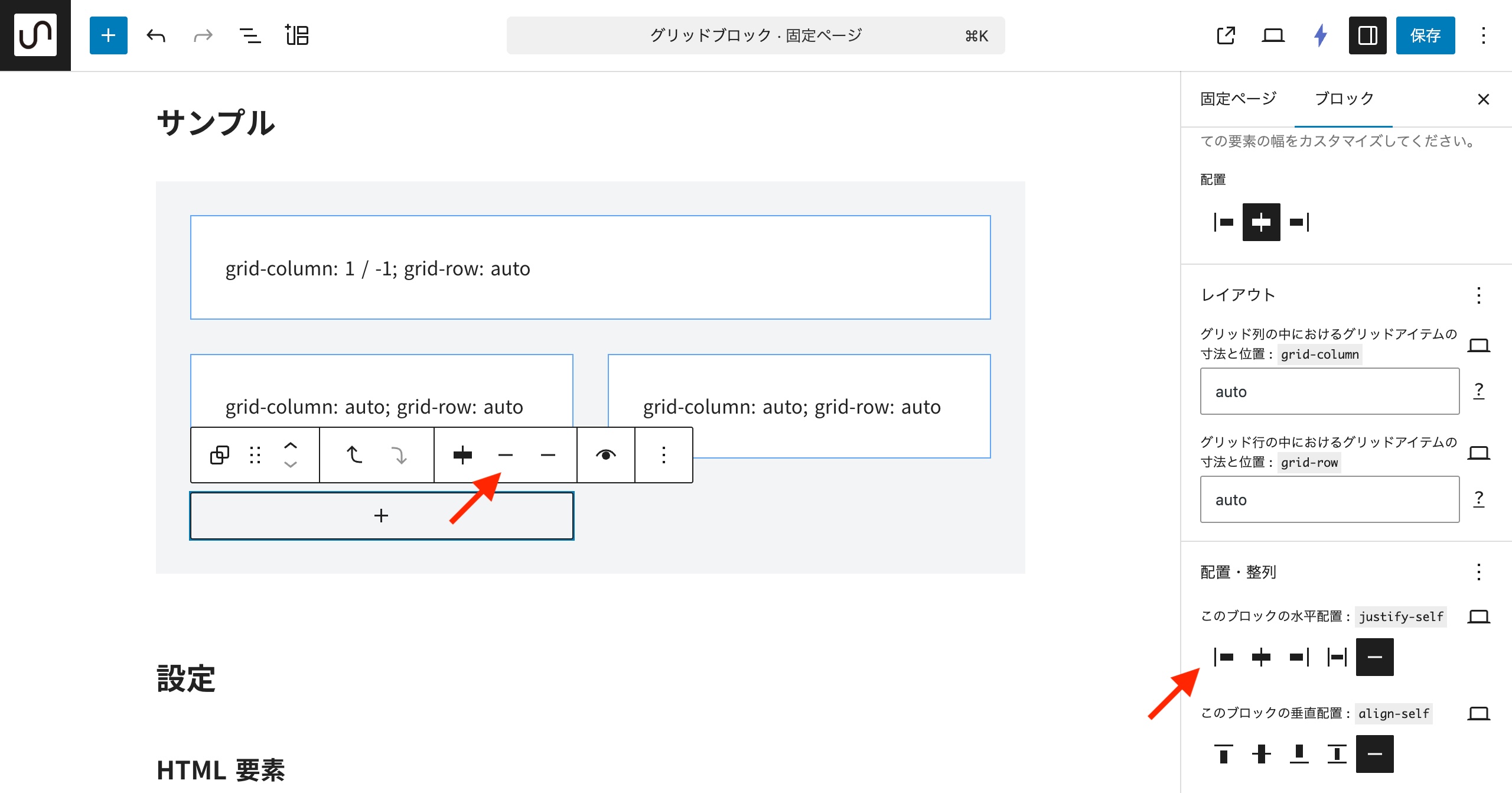Open block toolbar options three-dot menu
This screenshot has height=793, width=1512.
(664, 455)
